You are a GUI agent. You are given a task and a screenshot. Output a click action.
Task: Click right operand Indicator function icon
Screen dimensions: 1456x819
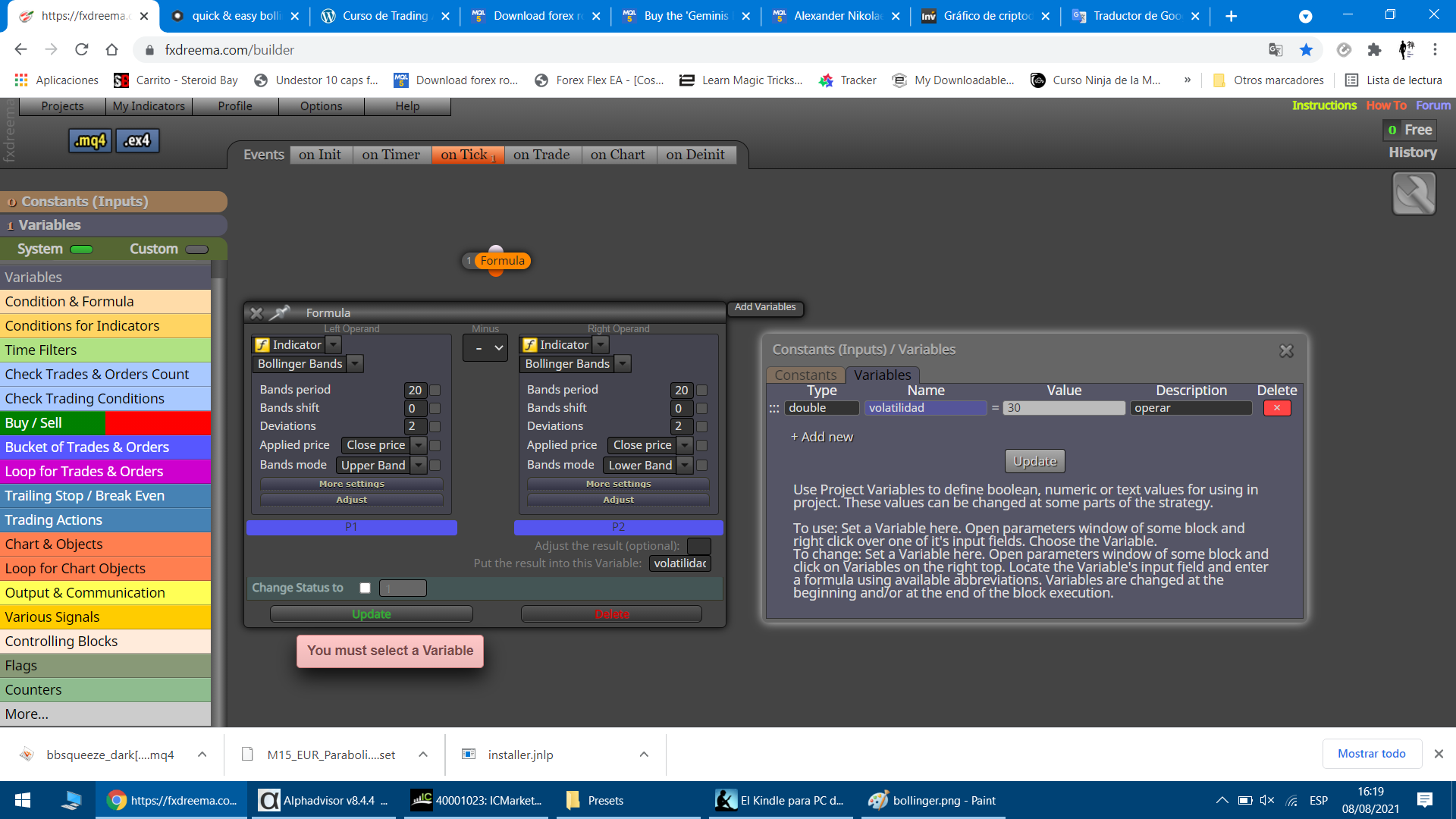click(x=529, y=345)
